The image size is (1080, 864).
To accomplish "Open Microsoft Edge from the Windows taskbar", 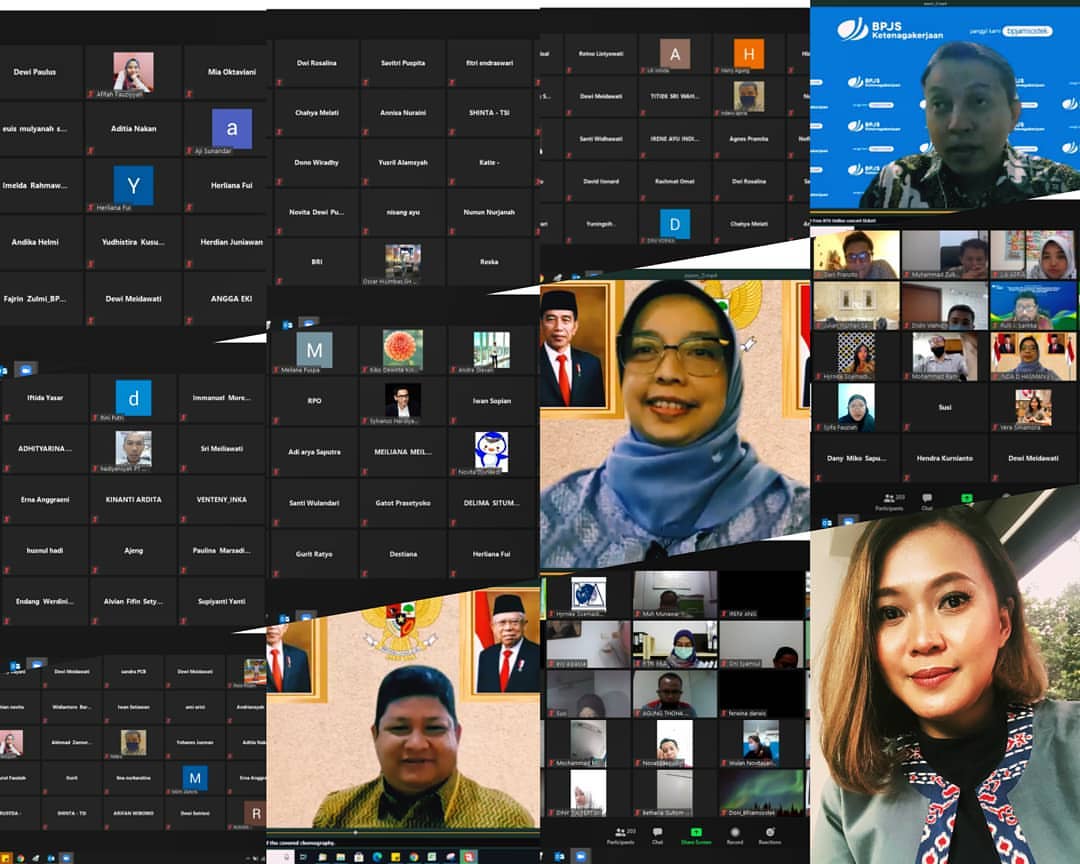I will 376,857.
